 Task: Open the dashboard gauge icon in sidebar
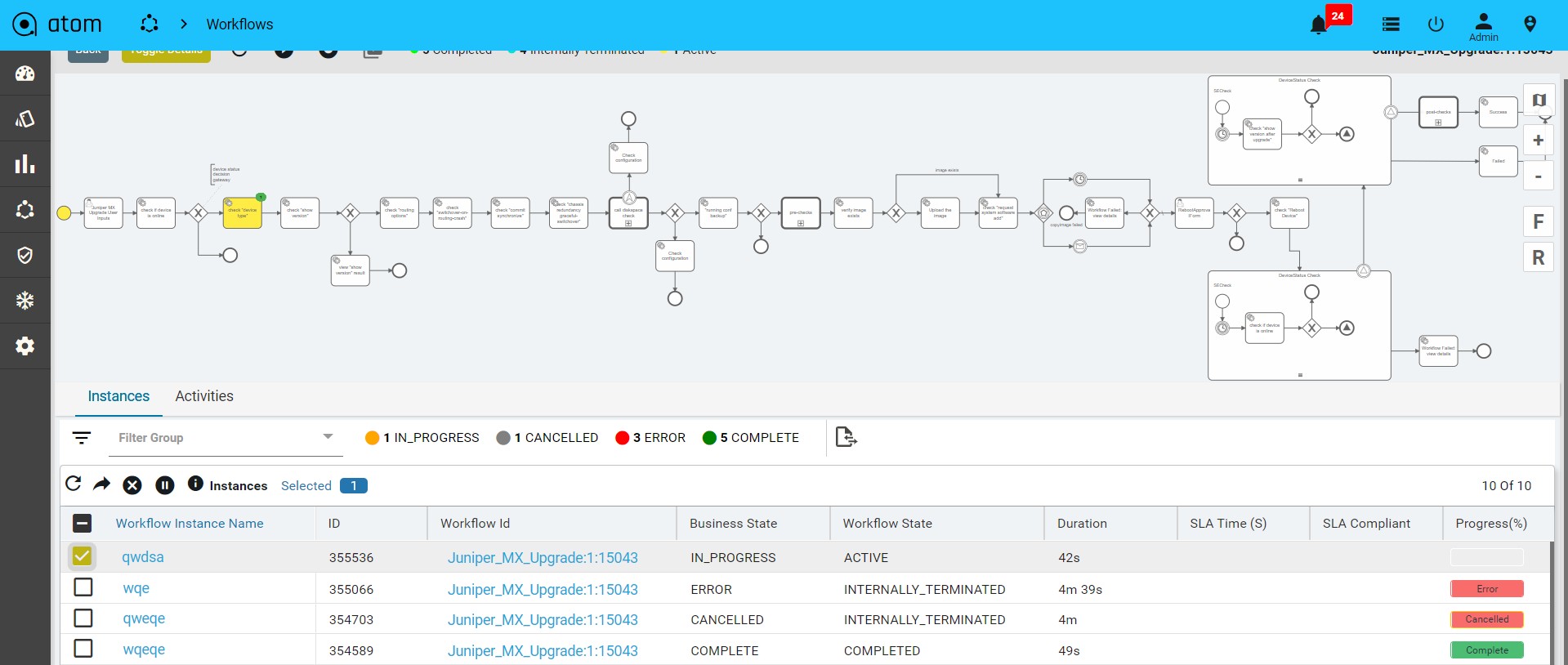pyautogui.click(x=25, y=74)
